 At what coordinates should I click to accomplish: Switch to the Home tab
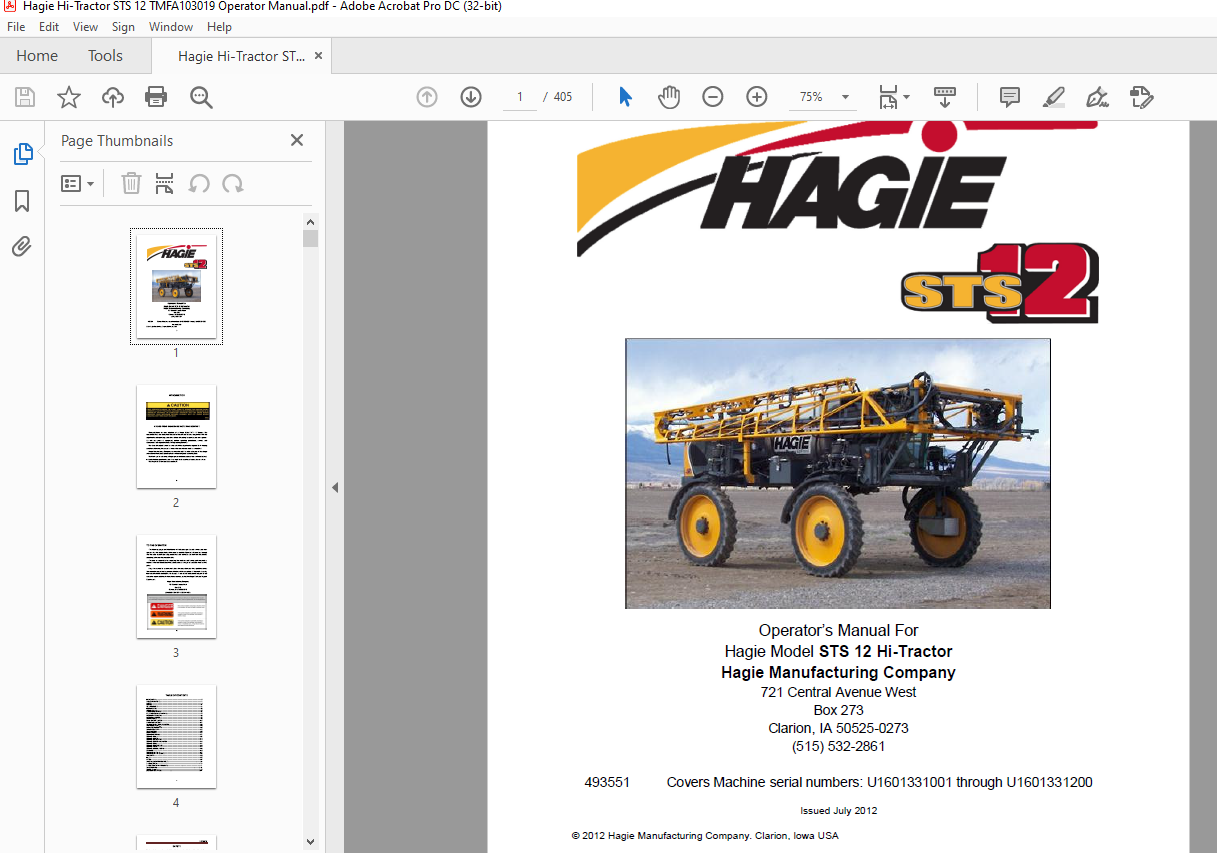(37, 56)
